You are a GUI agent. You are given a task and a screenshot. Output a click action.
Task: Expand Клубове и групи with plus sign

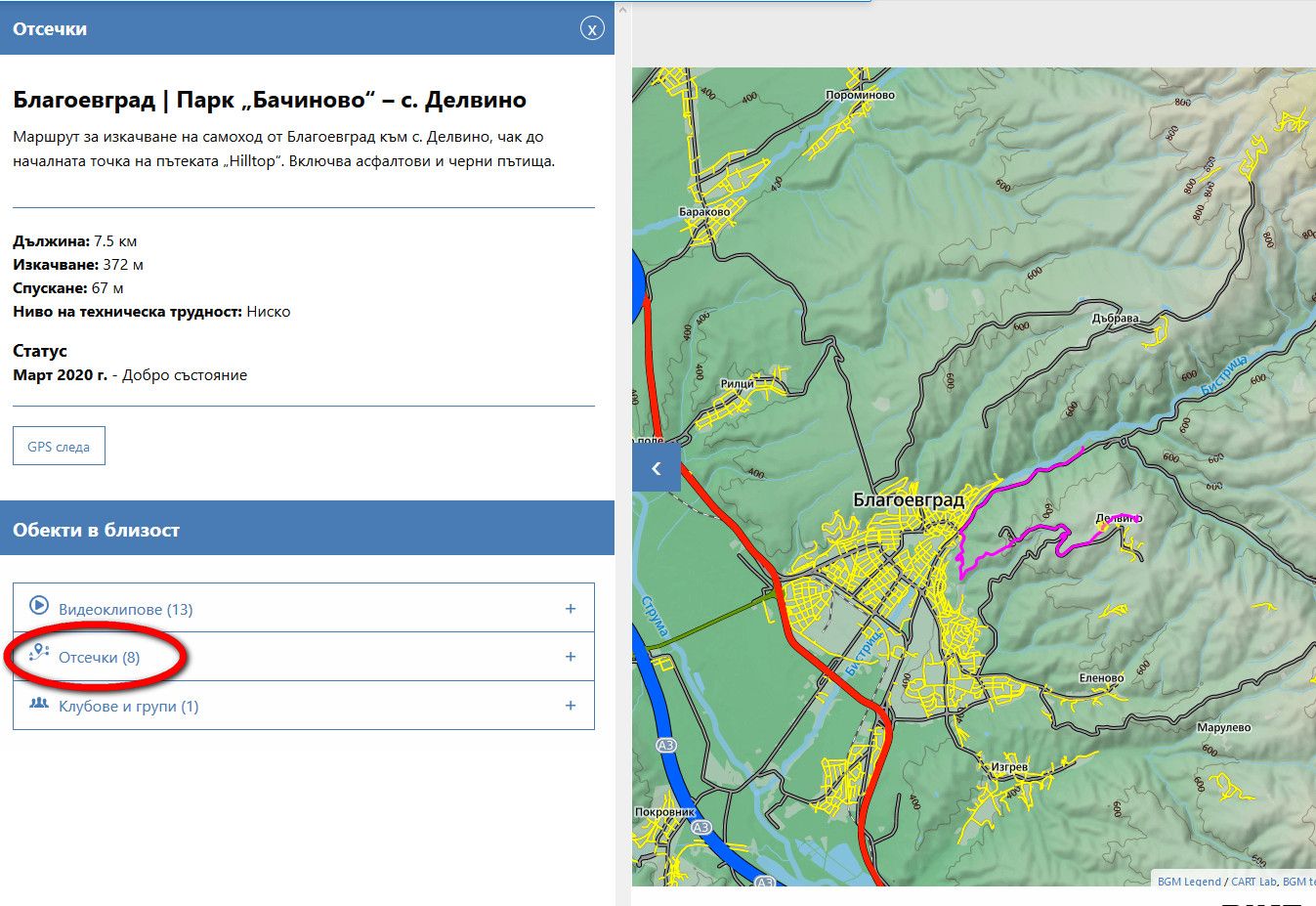[x=571, y=706]
